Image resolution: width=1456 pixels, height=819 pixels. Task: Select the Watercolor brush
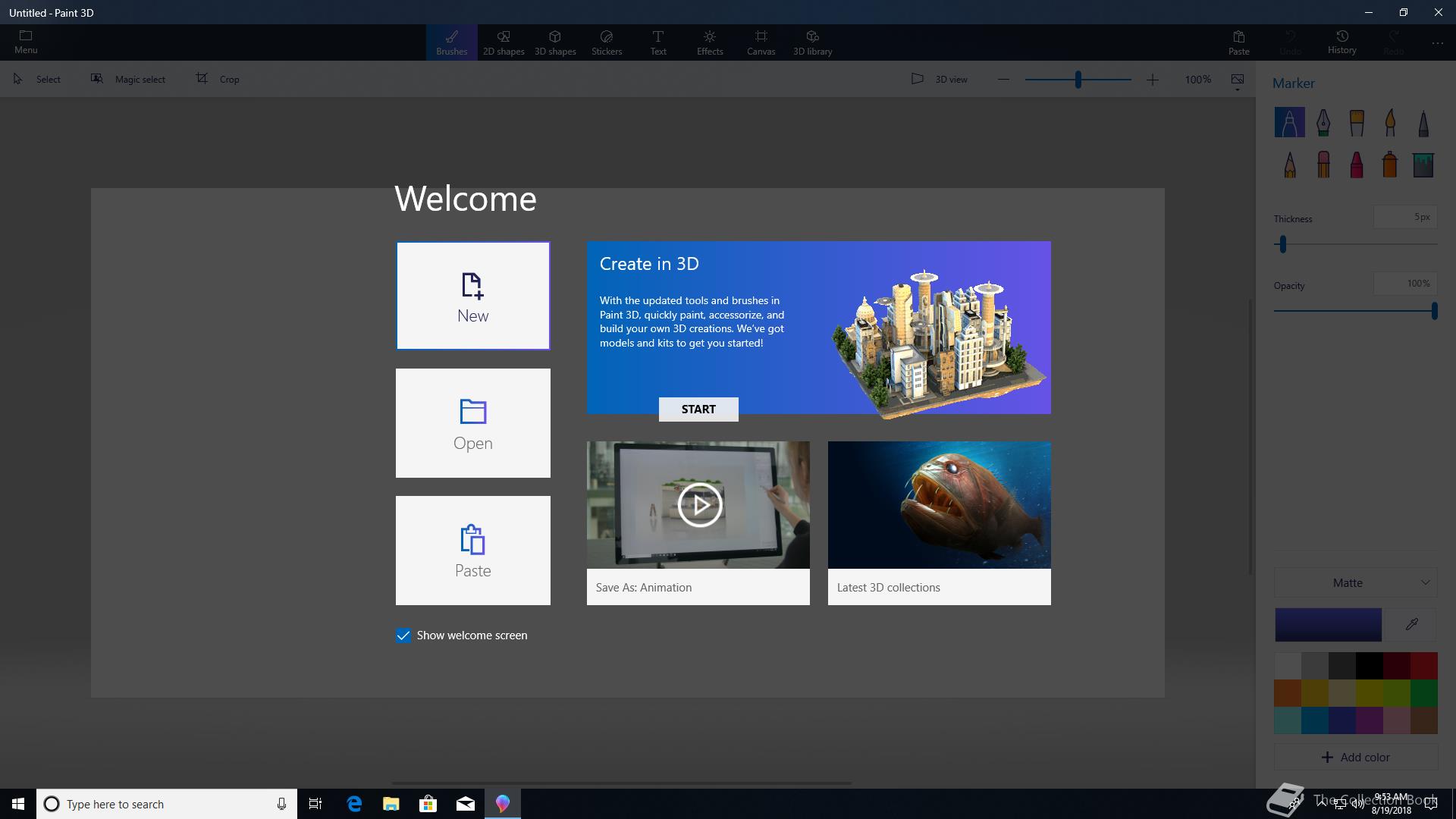coord(1390,122)
